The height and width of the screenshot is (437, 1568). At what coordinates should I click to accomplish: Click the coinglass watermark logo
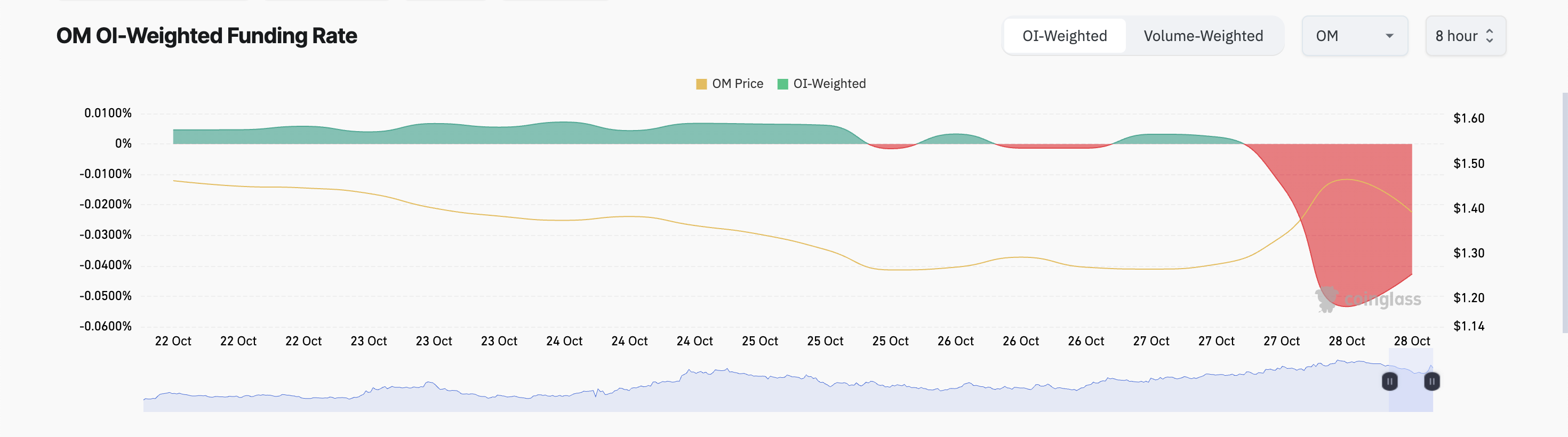pyautogui.click(x=1368, y=300)
